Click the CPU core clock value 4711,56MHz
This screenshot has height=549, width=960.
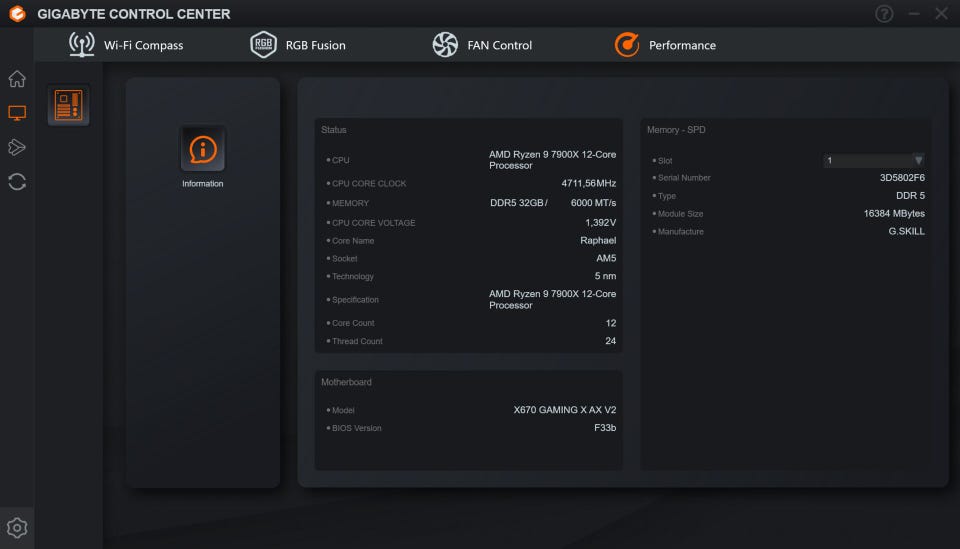click(x=588, y=184)
